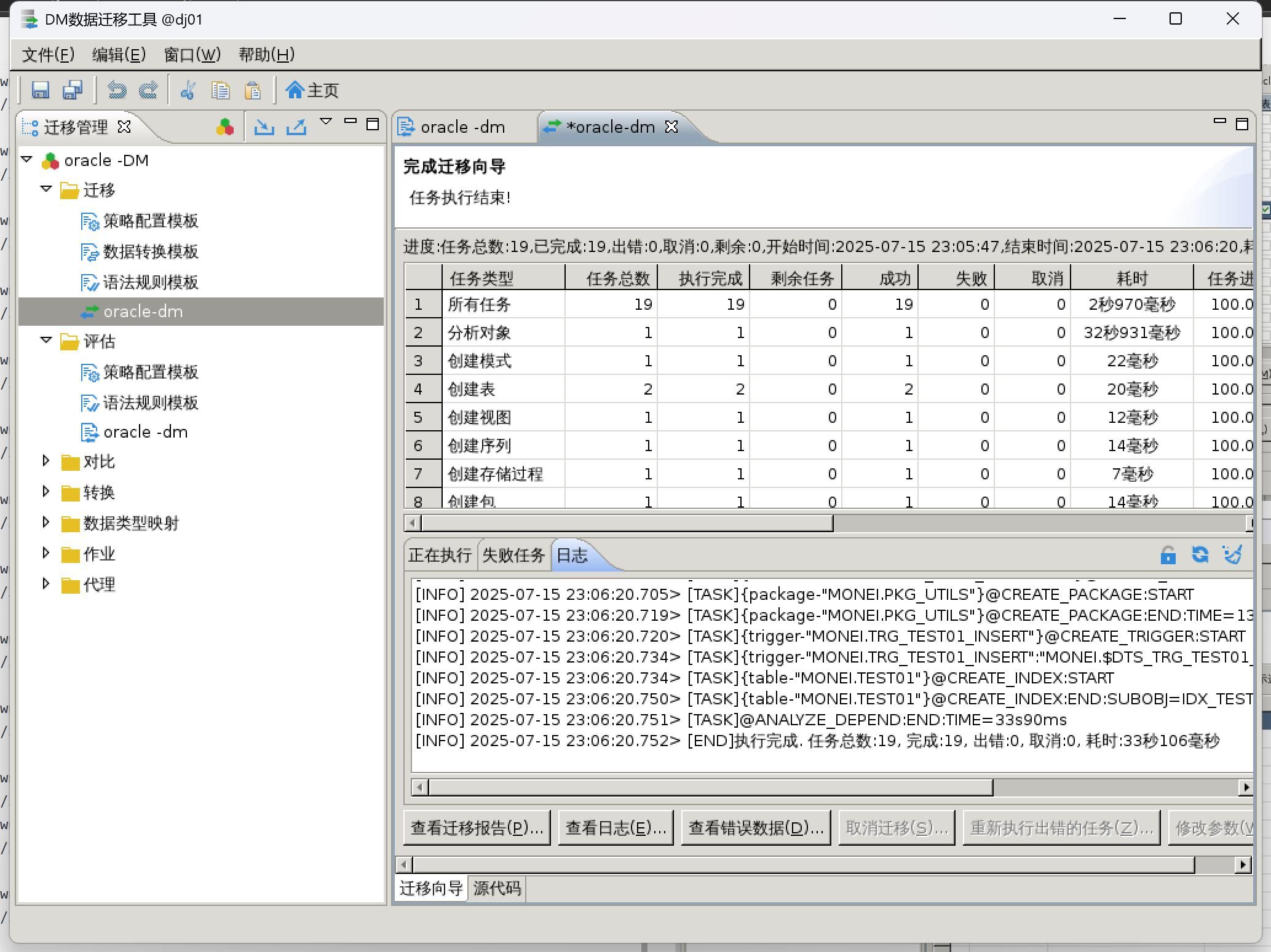Click the Import icon in migration panel
The image size is (1271, 952).
[x=264, y=127]
